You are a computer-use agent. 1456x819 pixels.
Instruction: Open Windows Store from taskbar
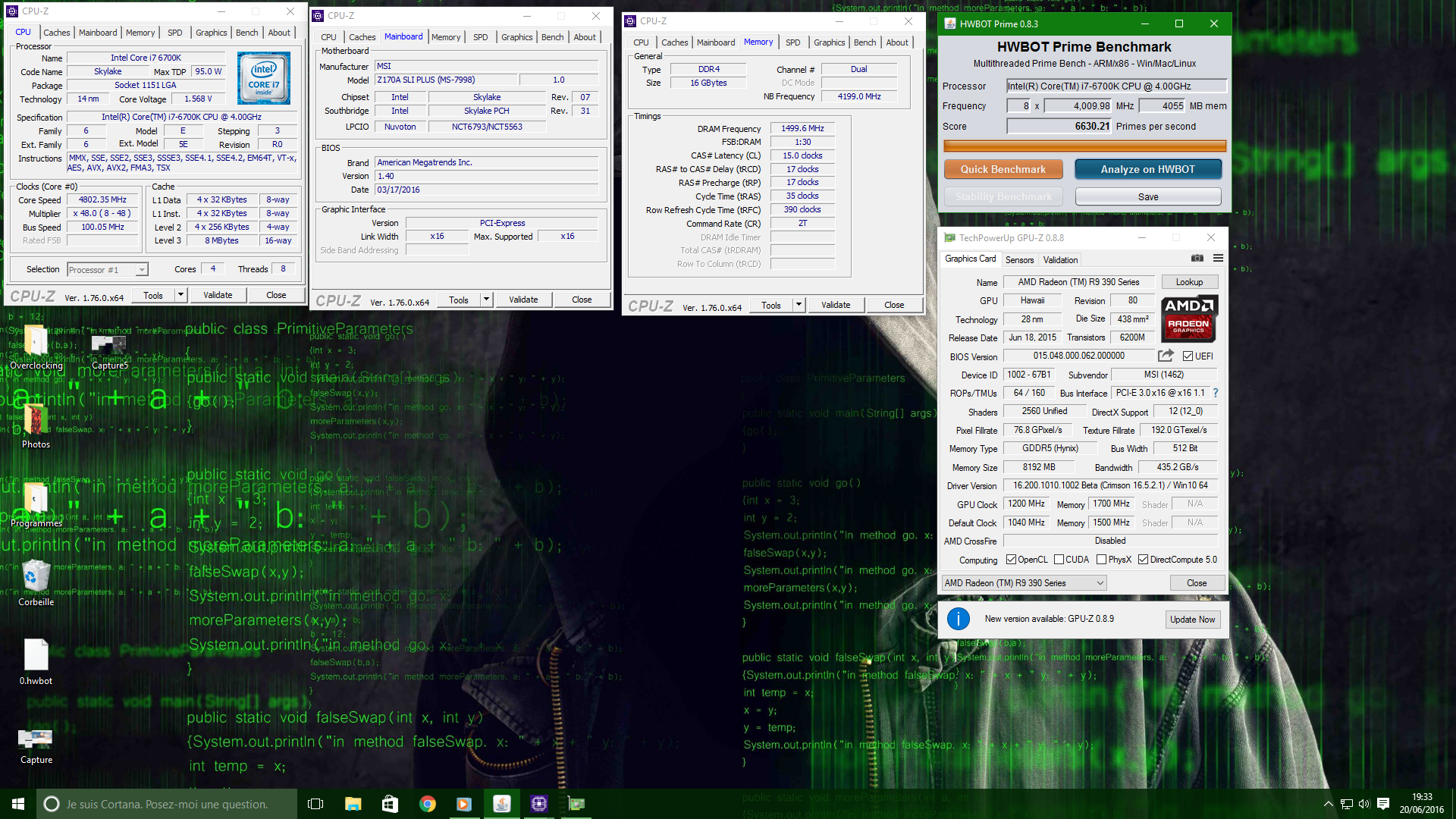[390, 804]
